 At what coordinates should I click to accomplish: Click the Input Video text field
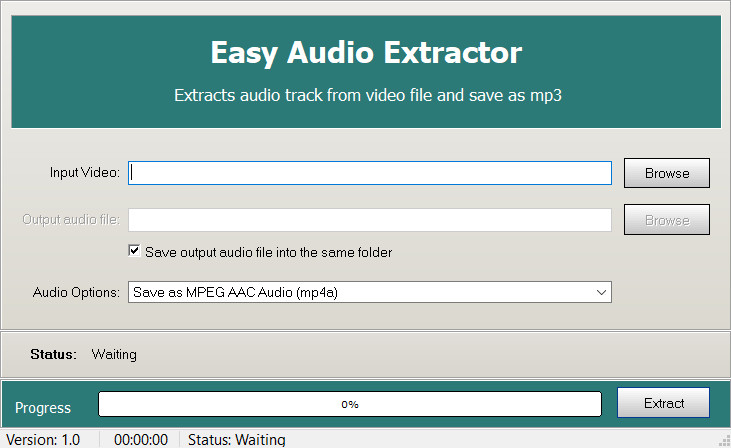pos(370,173)
